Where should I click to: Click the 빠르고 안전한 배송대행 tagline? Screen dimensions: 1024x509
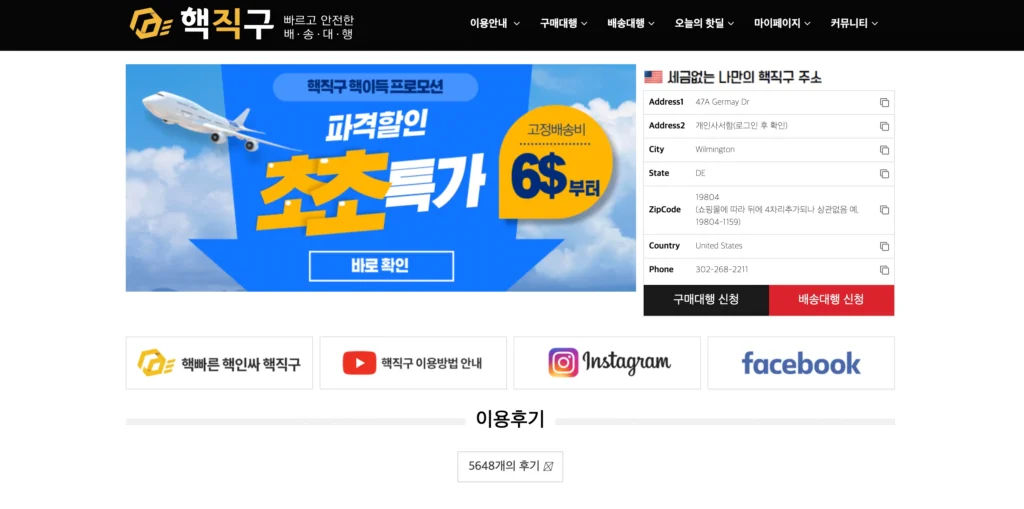click(x=318, y=27)
